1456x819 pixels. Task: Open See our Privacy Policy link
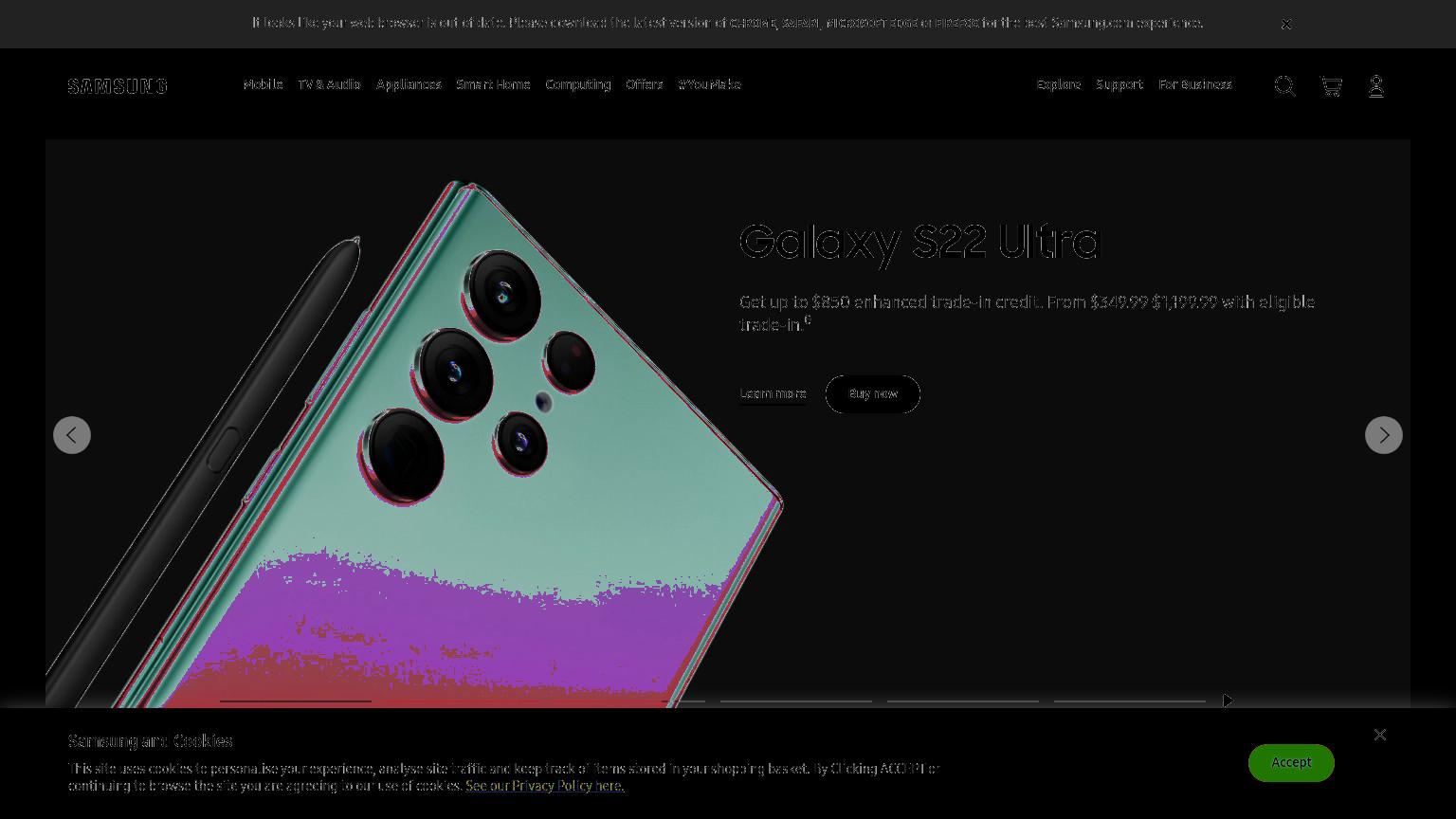[545, 786]
